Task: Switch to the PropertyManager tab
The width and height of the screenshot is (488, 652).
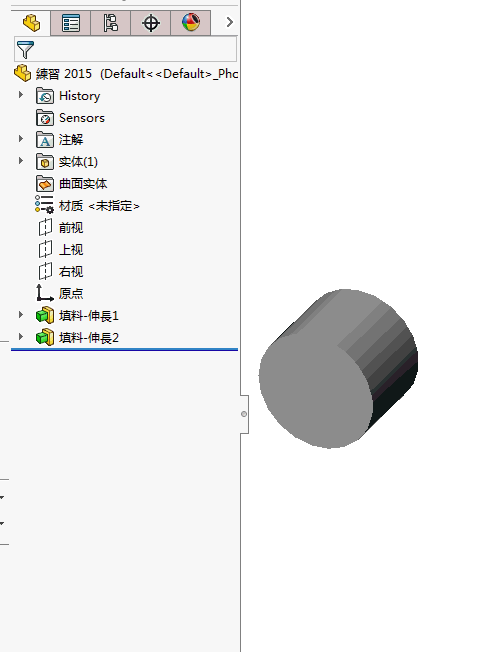Action: click(x=71, y=23)
